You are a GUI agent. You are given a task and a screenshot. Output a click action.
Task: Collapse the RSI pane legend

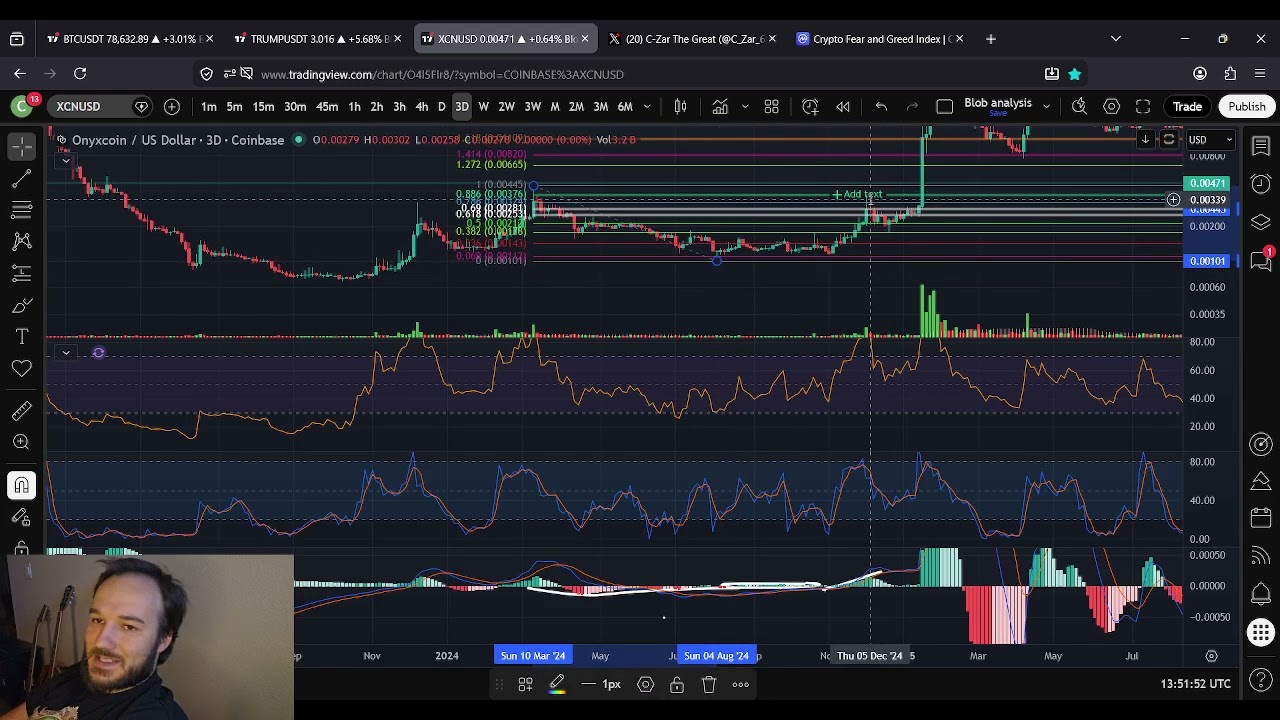(x=65, y=352)
